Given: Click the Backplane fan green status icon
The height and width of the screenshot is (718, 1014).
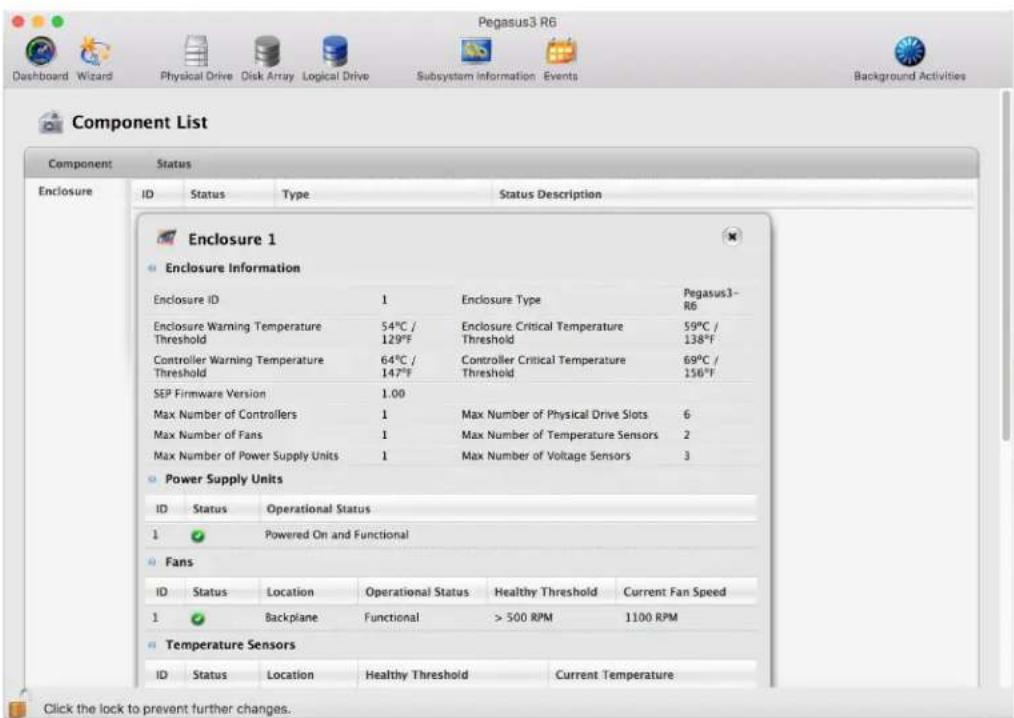Looking at the screenshot, I should click(x=198, y=618).
